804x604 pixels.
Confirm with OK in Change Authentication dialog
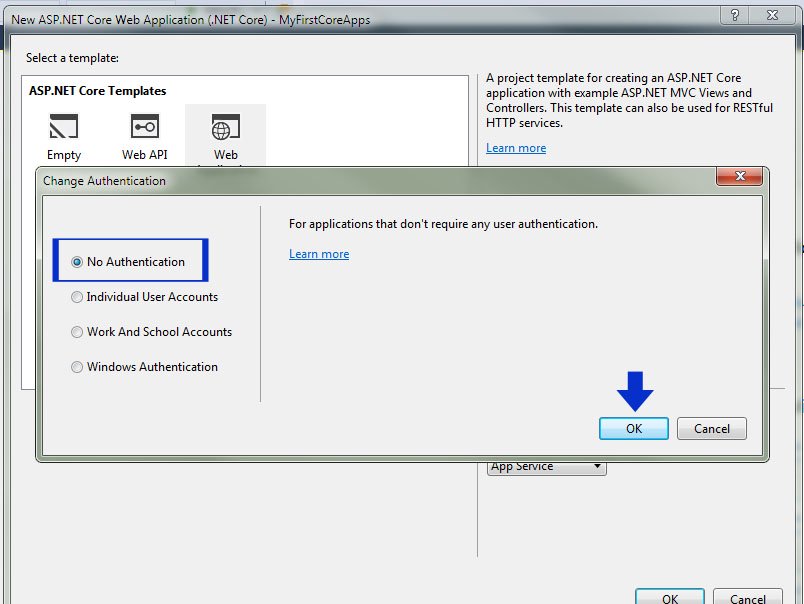point(634,429)
